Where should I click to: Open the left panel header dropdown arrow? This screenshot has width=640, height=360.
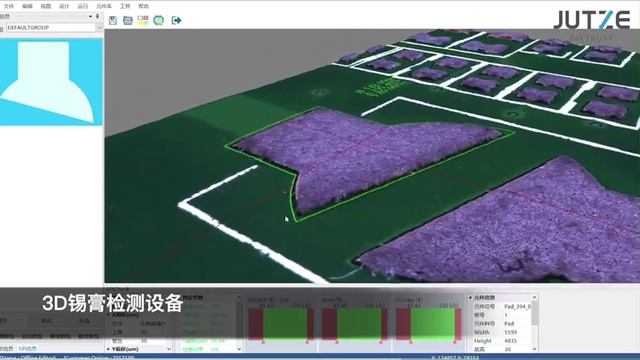coord(90,16)
